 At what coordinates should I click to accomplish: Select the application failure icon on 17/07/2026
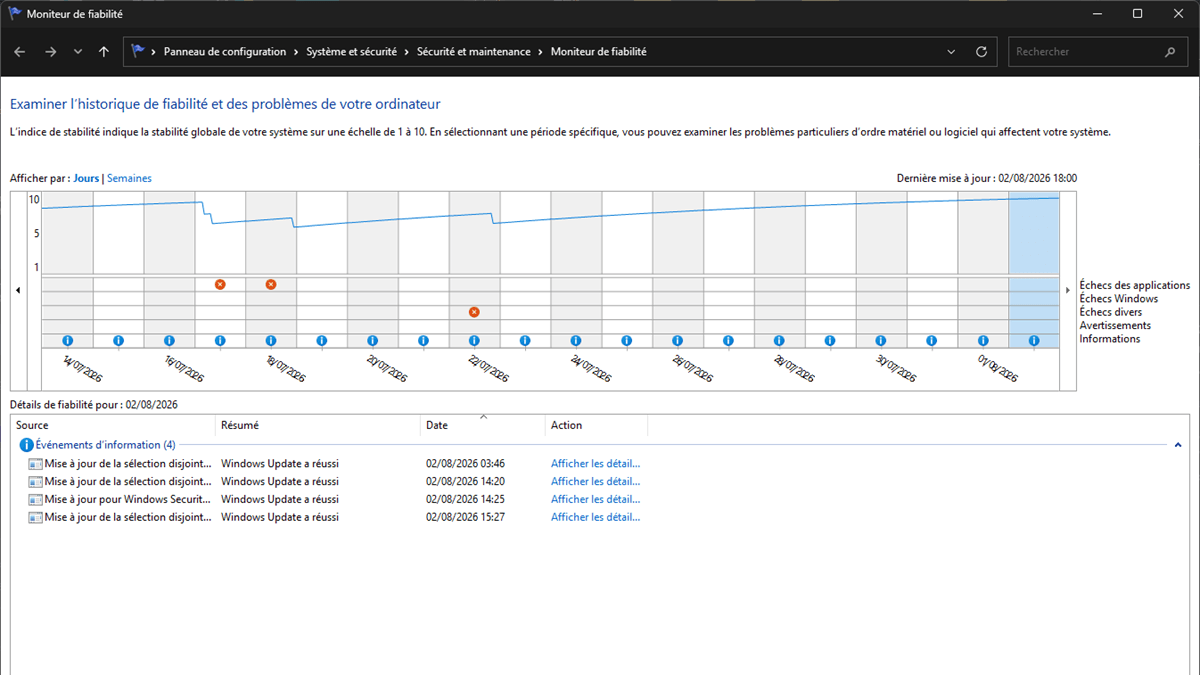(220, 285)
